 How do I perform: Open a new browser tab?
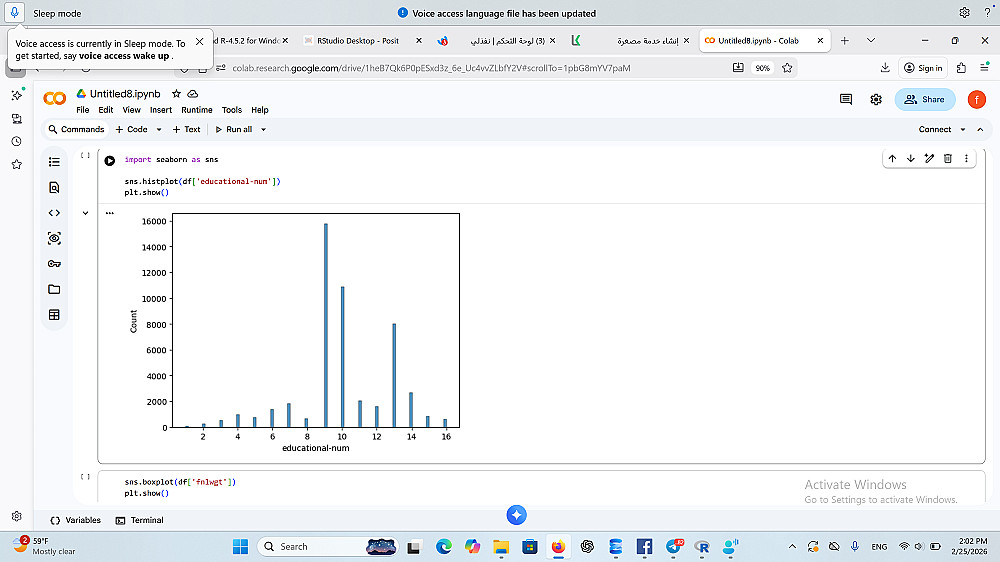coord(844,40)
